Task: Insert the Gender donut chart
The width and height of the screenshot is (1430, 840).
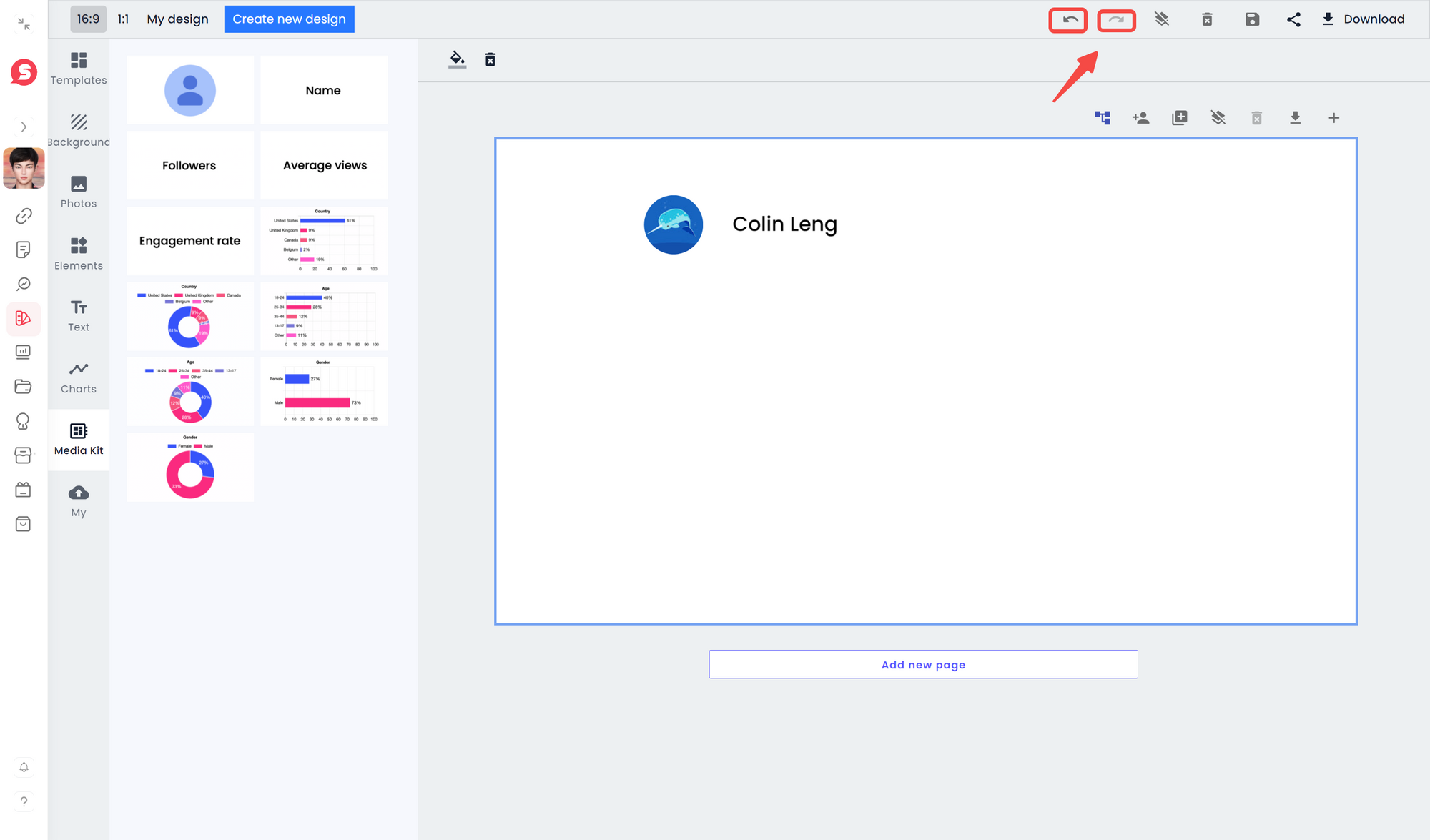Action: (190, 467)
